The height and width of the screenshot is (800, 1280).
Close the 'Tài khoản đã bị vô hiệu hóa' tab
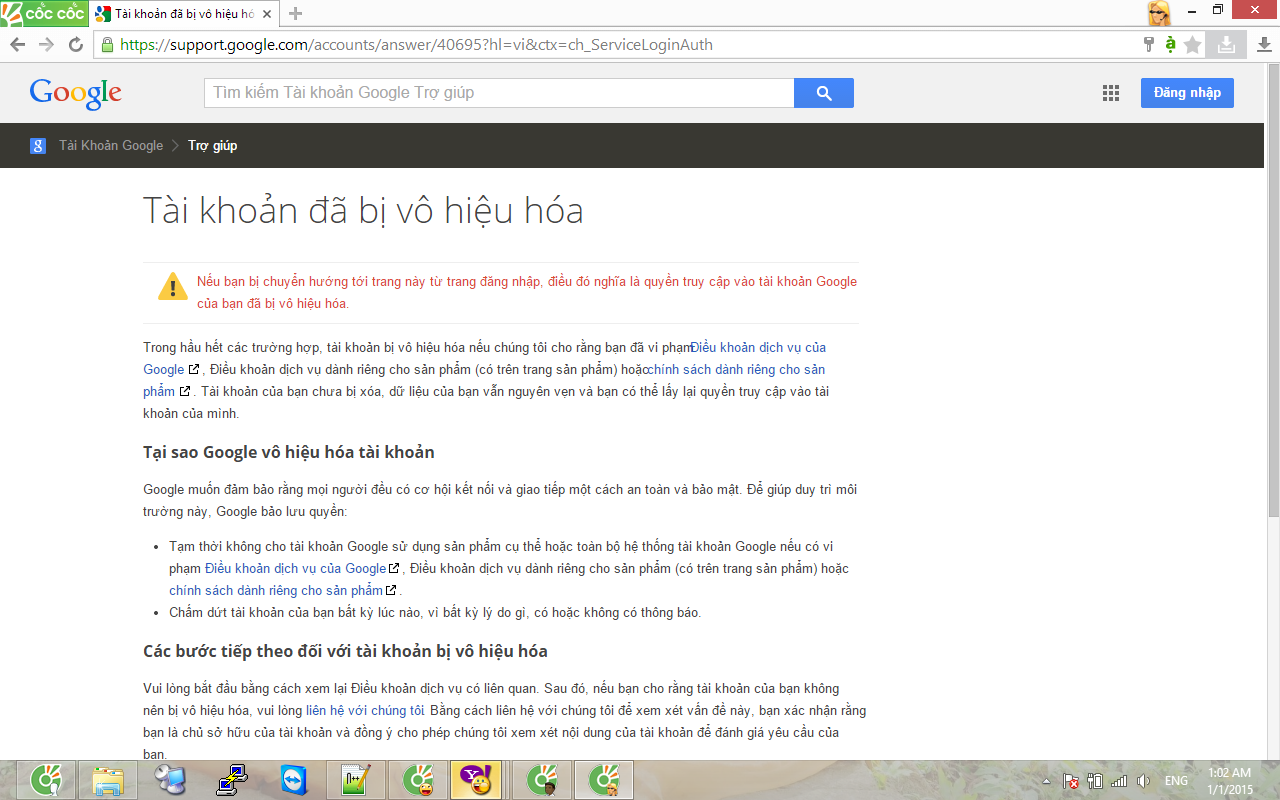click(x=268, y=14)
